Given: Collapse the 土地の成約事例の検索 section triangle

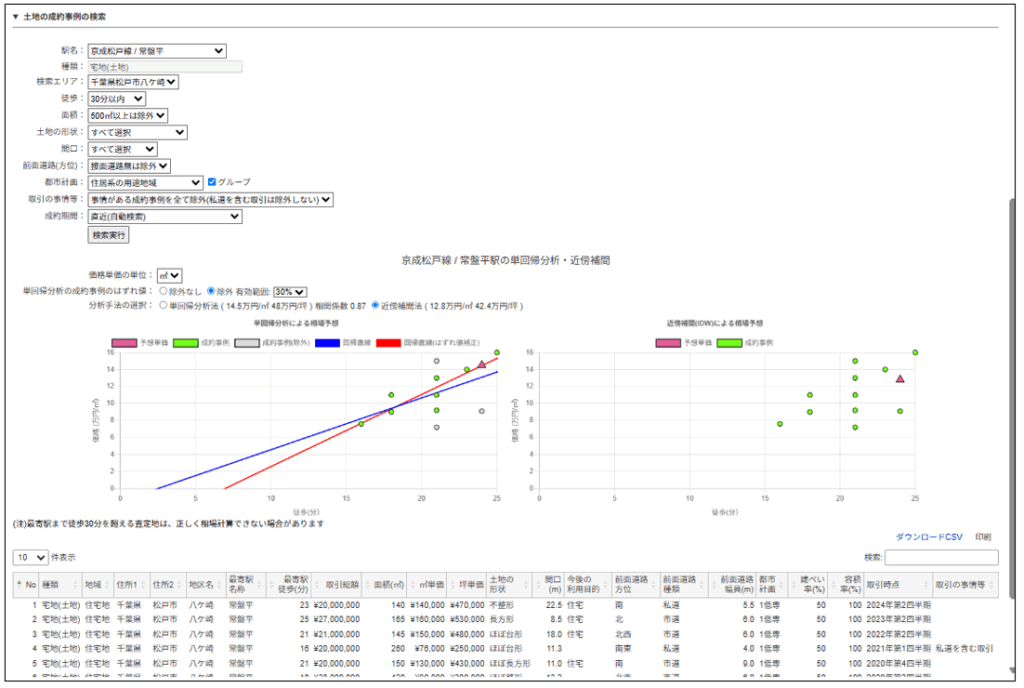Looking at the screenshot, I should coord(16,17).
